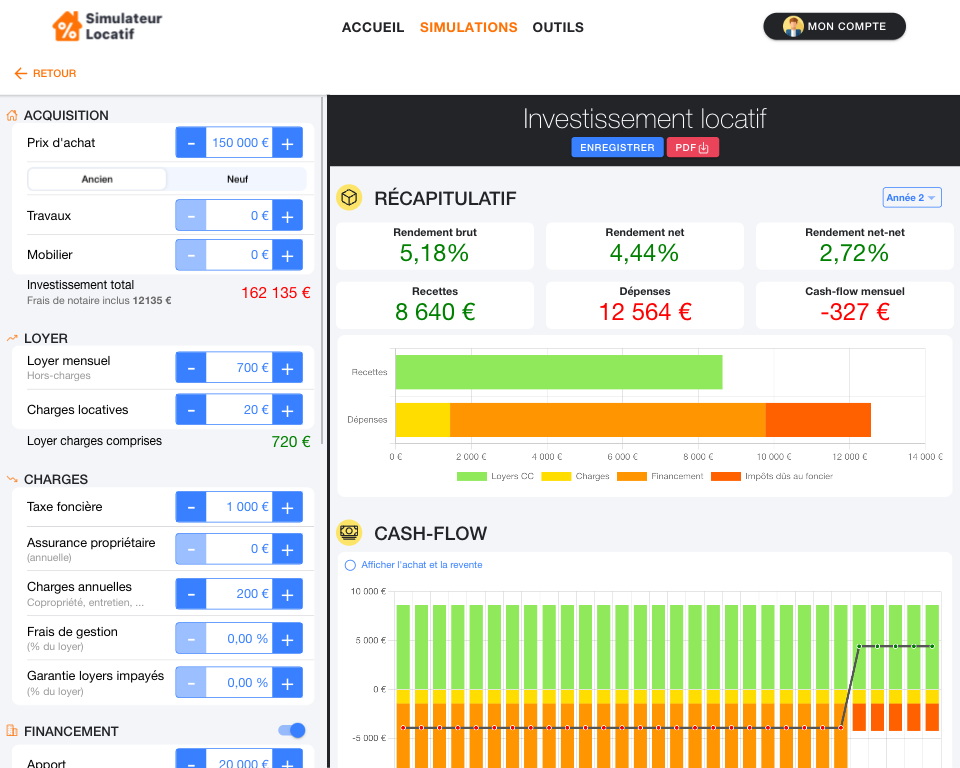Click inside the Prix d'achat value field
Screen dimensions: 960x768
click(238, 142)
